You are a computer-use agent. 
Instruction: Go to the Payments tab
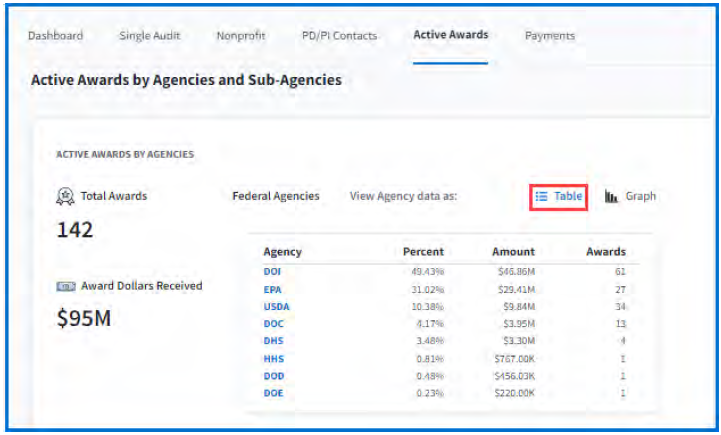[x=549, y=36]
